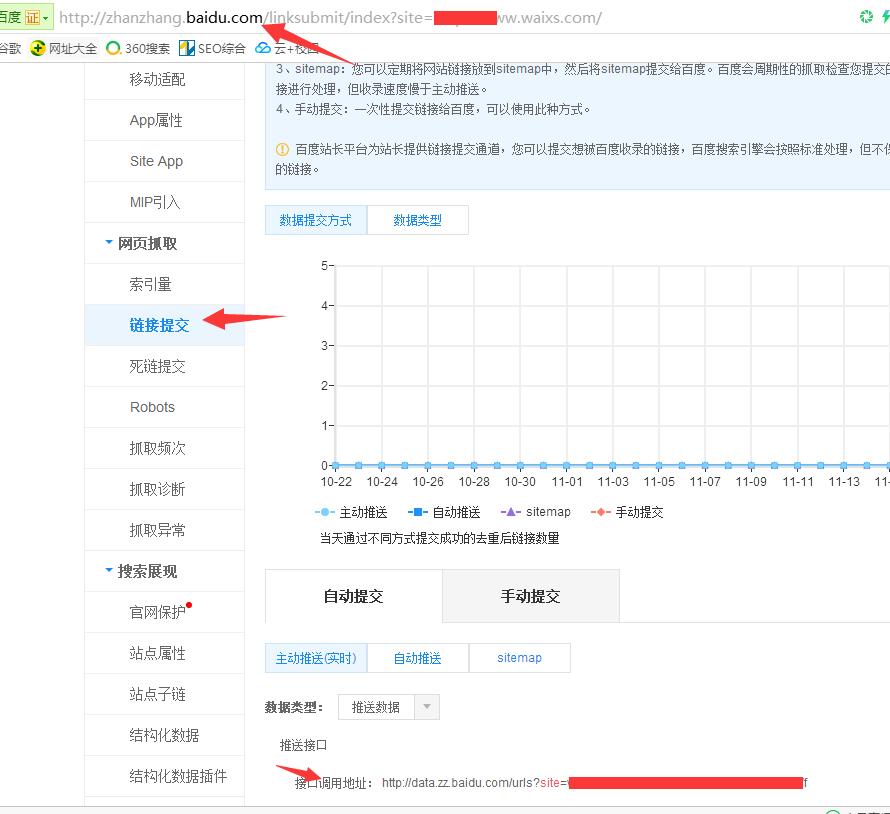This screenshot has width=890, height=814.
Task: Open Site App in sidebar
Action: [165, 161]
